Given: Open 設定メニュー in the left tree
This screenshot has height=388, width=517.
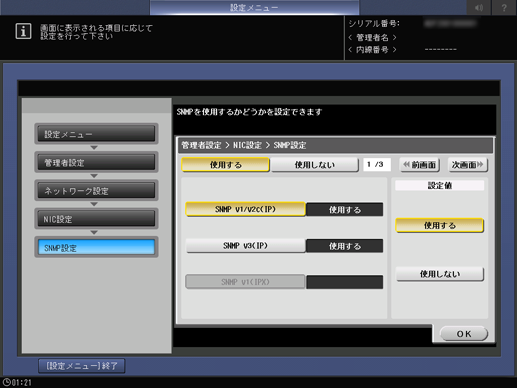Looking at the screenshot, I should [96, 134].
